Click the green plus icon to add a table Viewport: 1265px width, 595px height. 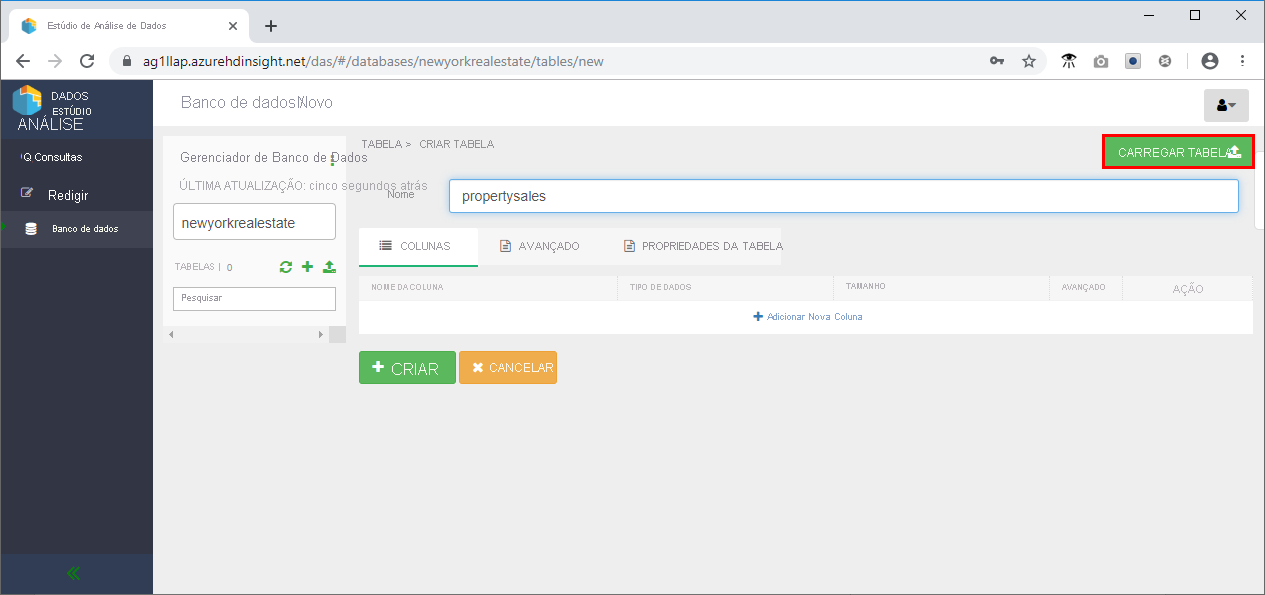tap(307, 267)
